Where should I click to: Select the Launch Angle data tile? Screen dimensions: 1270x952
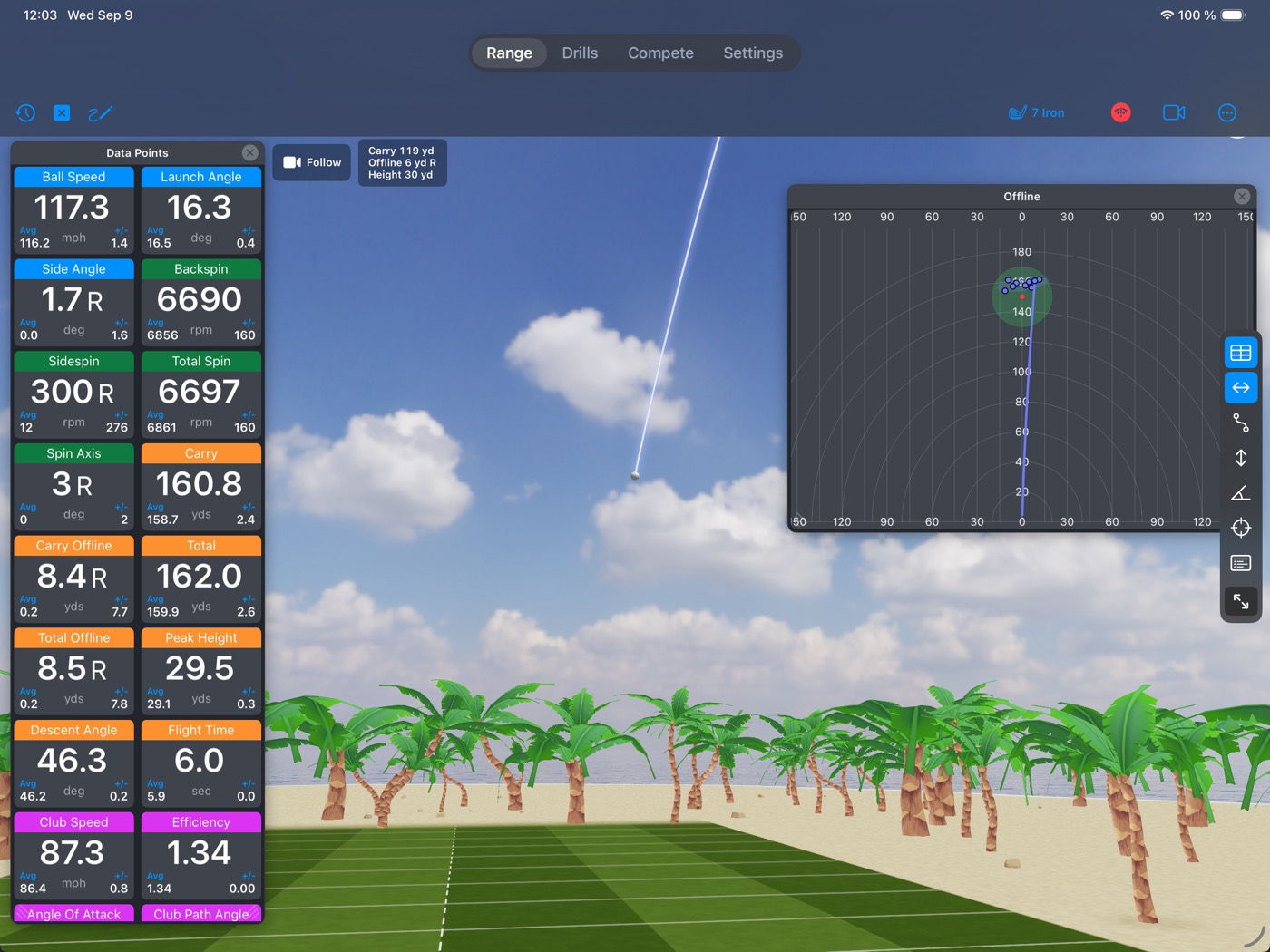(201, 210)
